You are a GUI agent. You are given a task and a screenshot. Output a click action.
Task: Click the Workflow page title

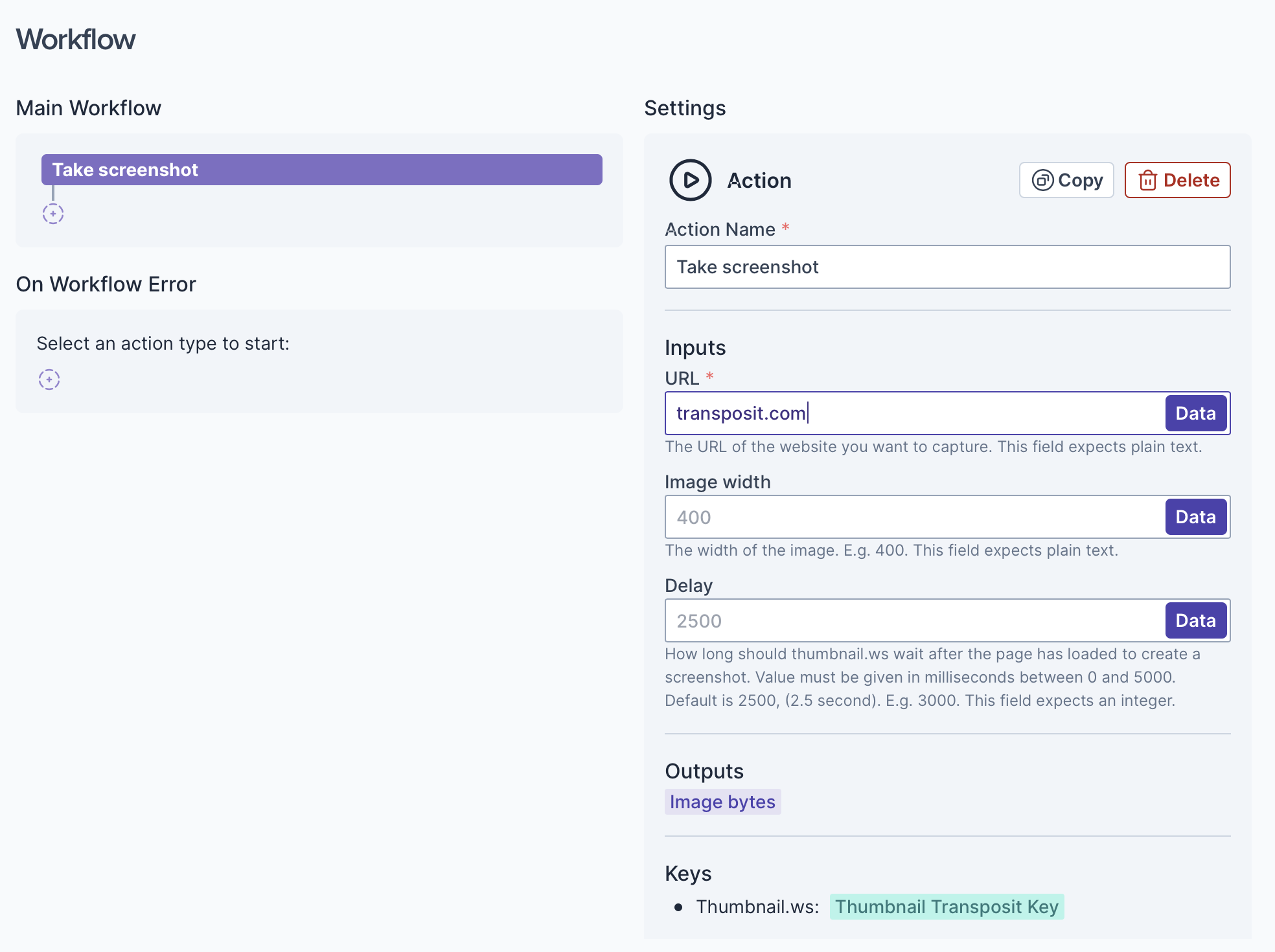tap(76, 40)
